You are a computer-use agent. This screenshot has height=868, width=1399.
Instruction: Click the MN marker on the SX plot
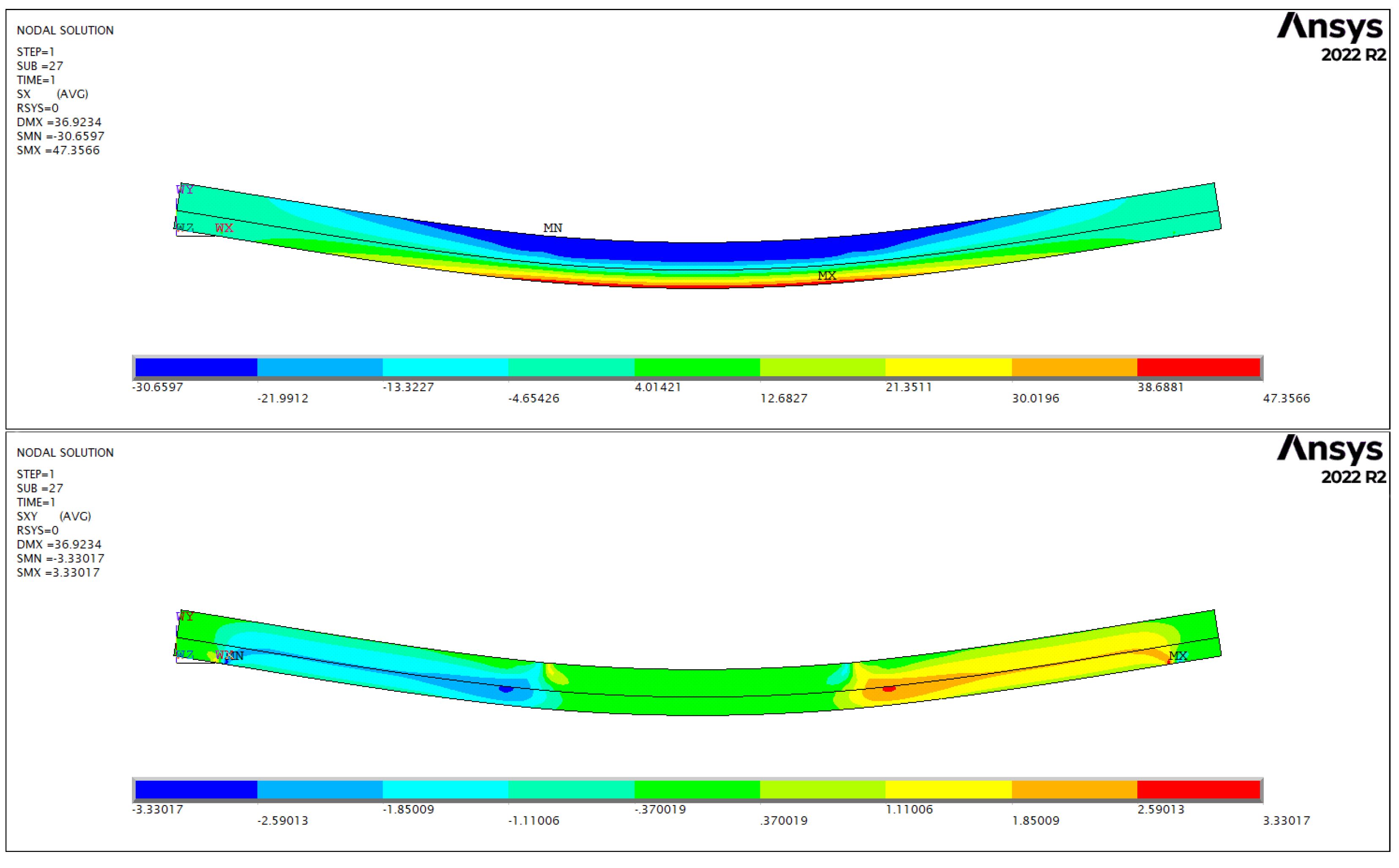[x=552, y=228]
